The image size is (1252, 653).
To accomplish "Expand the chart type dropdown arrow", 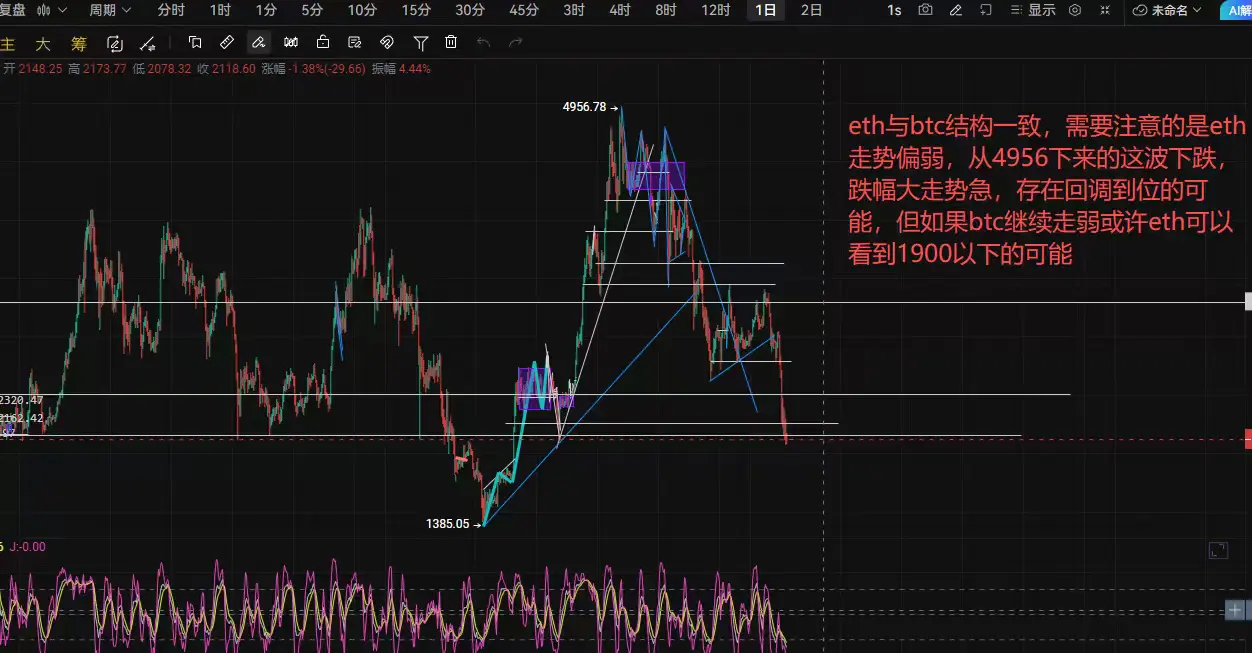I will 63,11.
